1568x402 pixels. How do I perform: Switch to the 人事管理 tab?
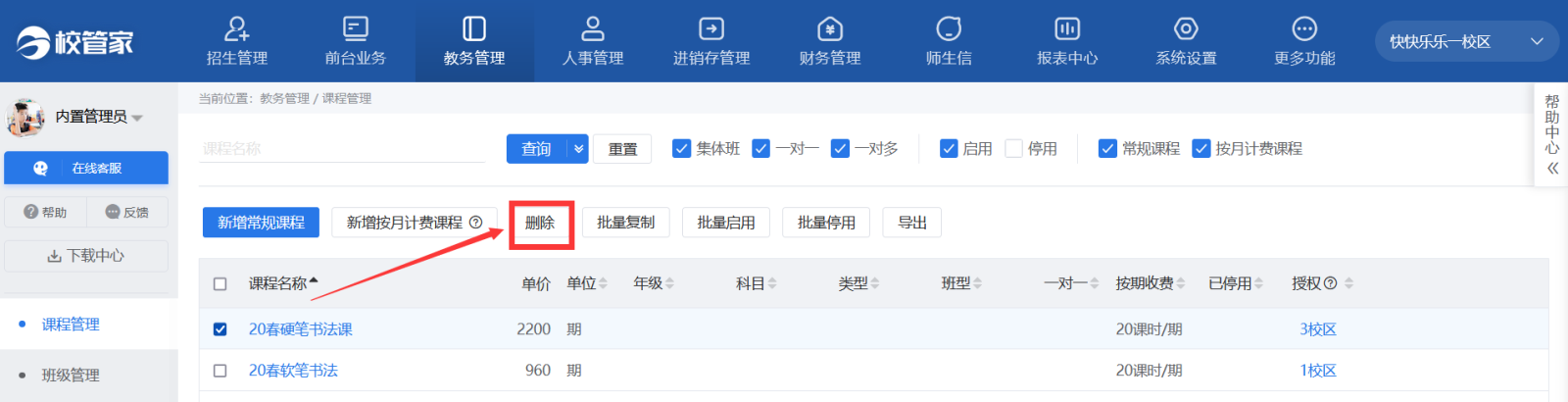pos(592,42)
